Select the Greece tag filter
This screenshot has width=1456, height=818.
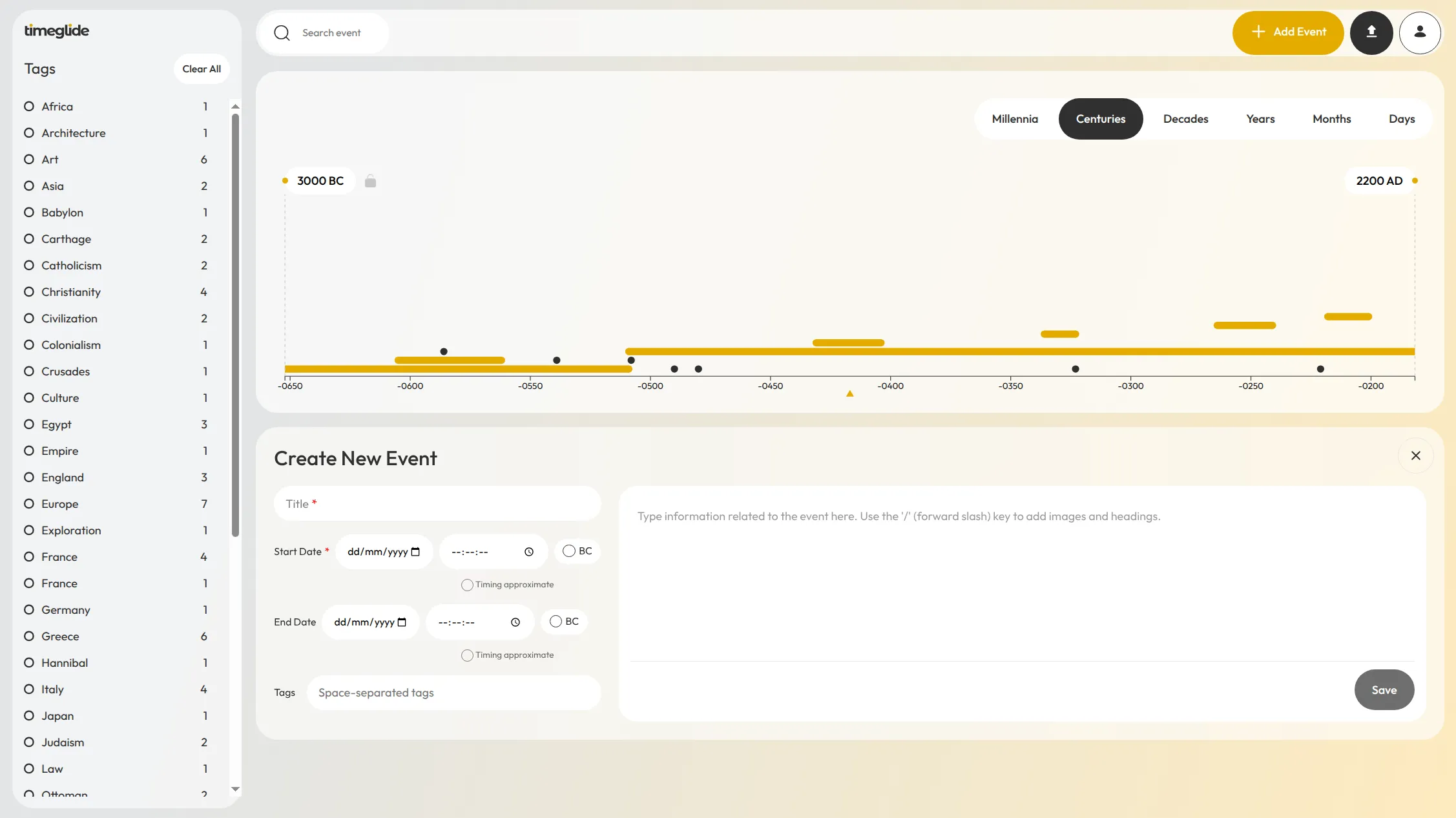tap(28, 636)
